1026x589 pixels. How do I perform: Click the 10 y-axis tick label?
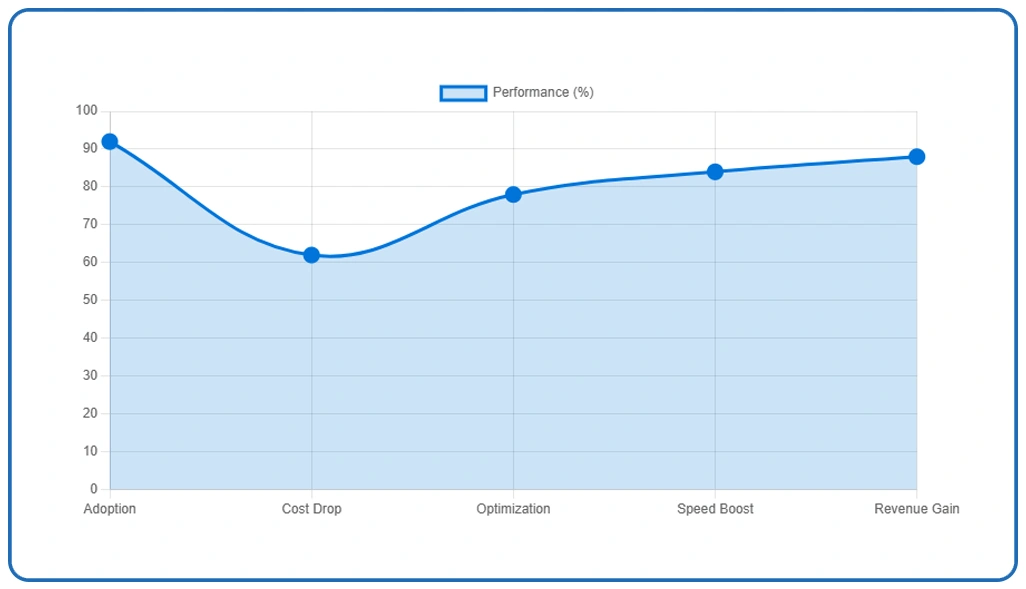coord(90,451)
